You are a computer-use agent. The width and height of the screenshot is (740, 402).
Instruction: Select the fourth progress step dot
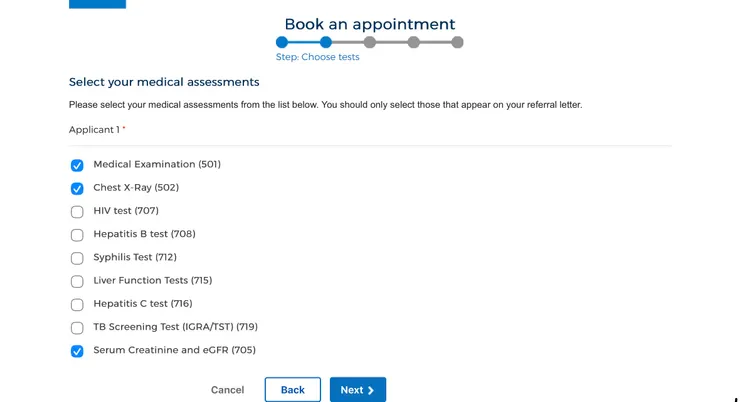click(414, 42)
